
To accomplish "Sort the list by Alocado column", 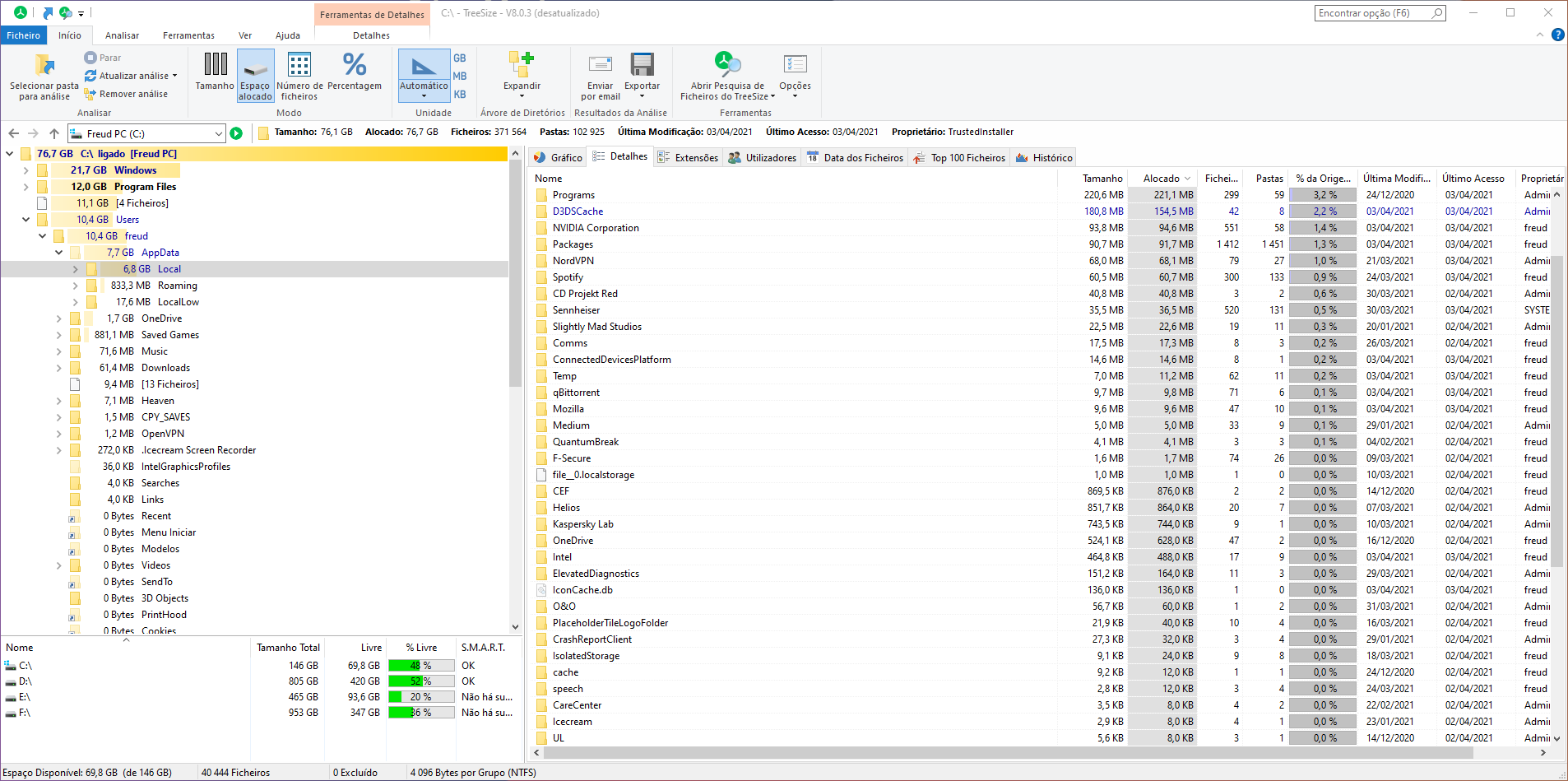I will tap(1162, 179).
